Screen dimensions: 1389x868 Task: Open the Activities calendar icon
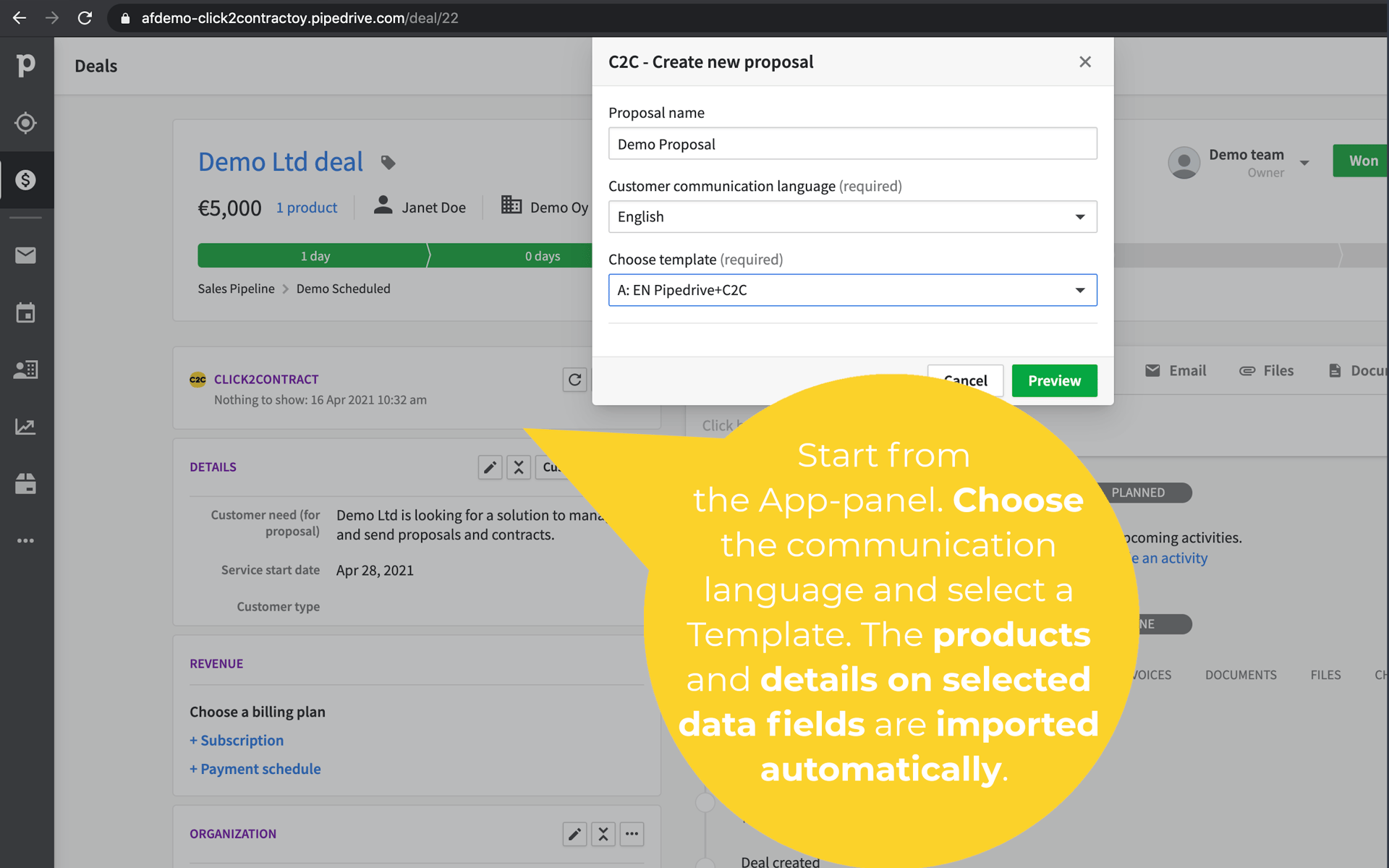click(x=26, y=312)
